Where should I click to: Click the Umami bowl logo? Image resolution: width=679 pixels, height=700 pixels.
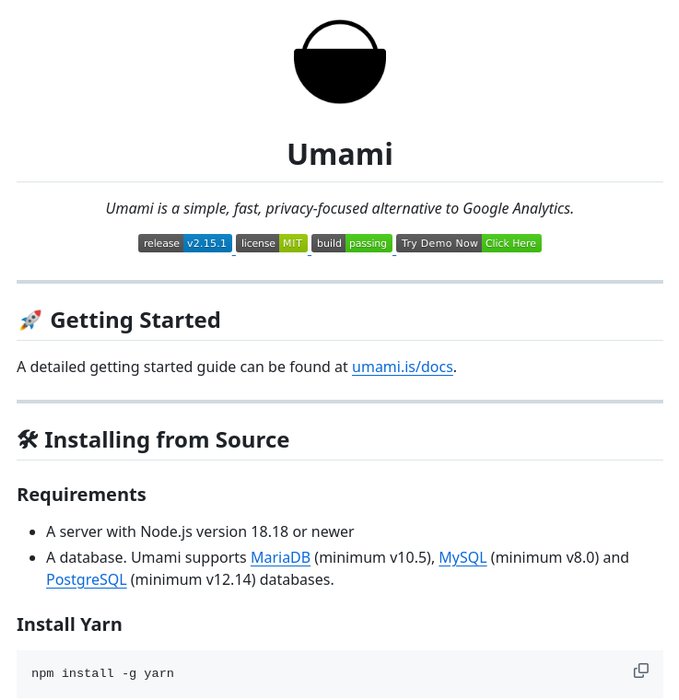pos(339,62)
